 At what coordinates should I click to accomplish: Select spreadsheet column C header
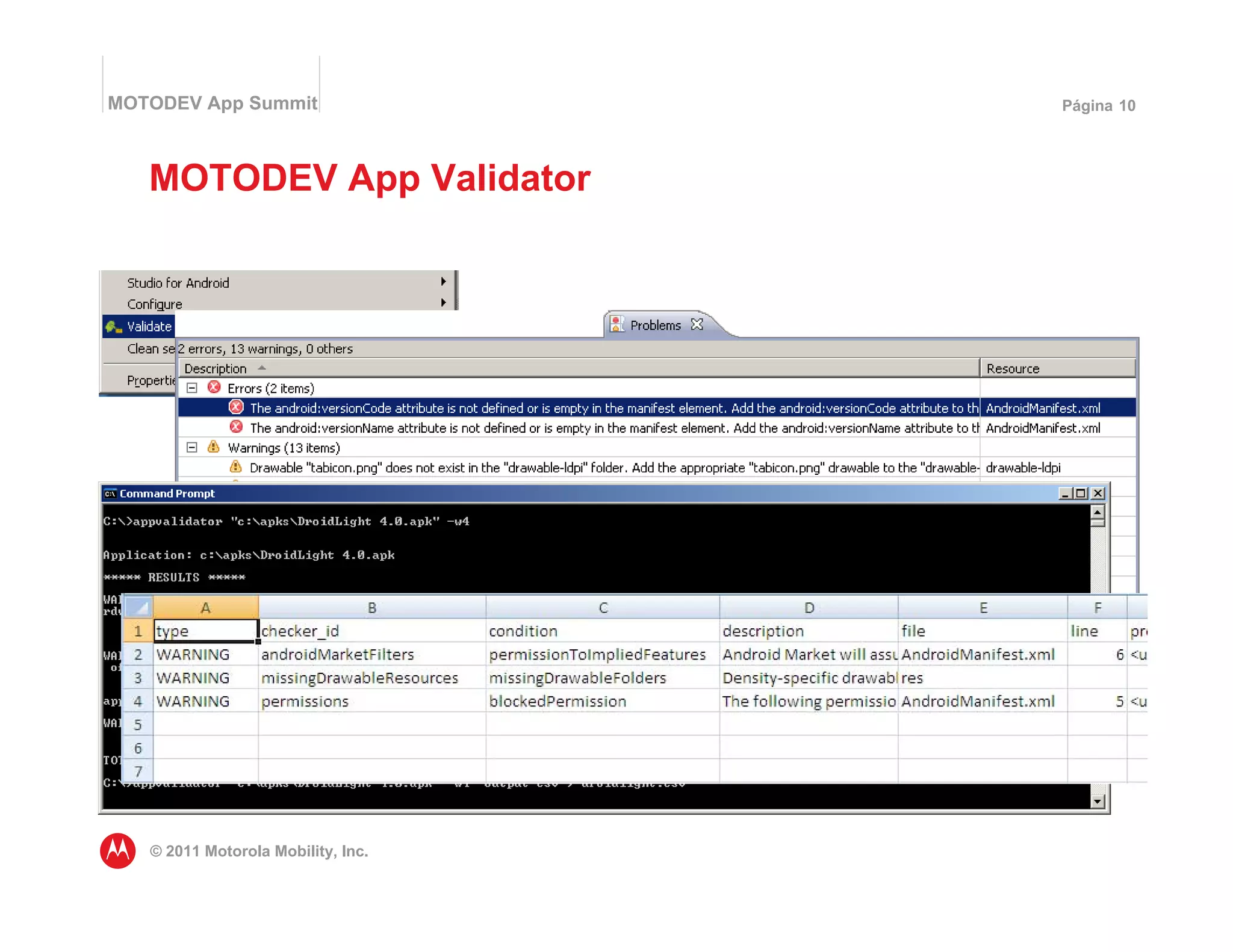[603, 608]
